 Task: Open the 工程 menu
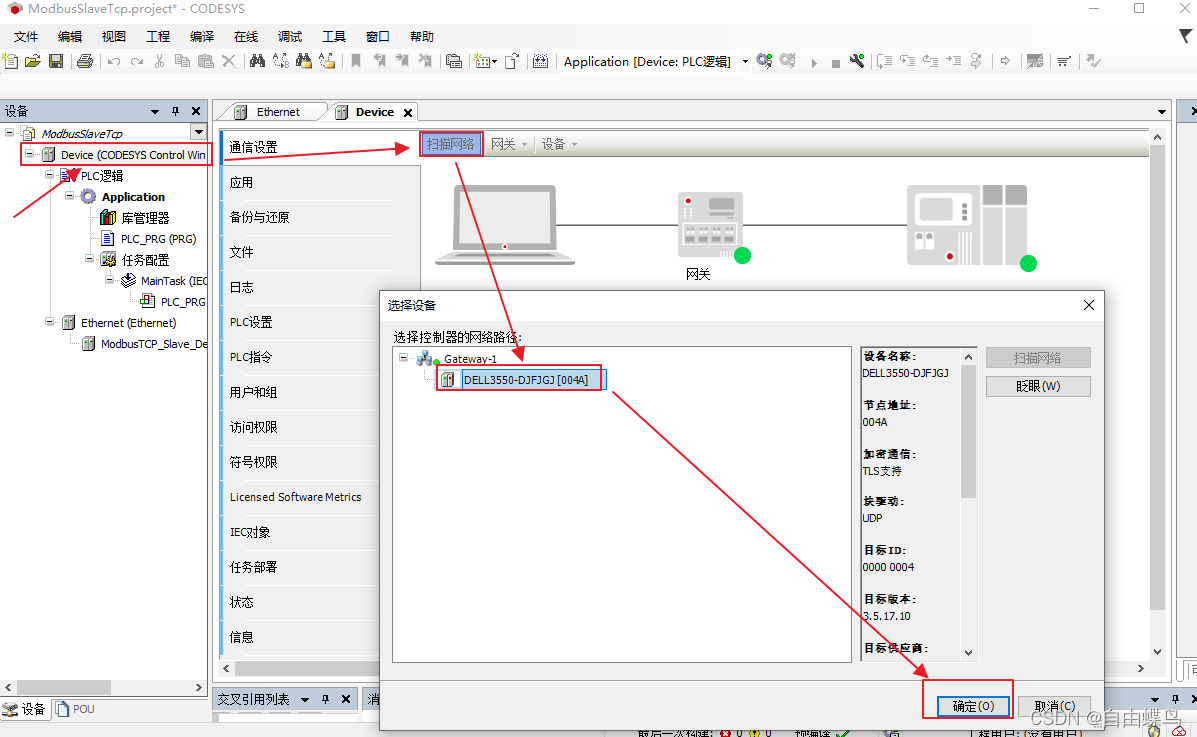[157, 37]
